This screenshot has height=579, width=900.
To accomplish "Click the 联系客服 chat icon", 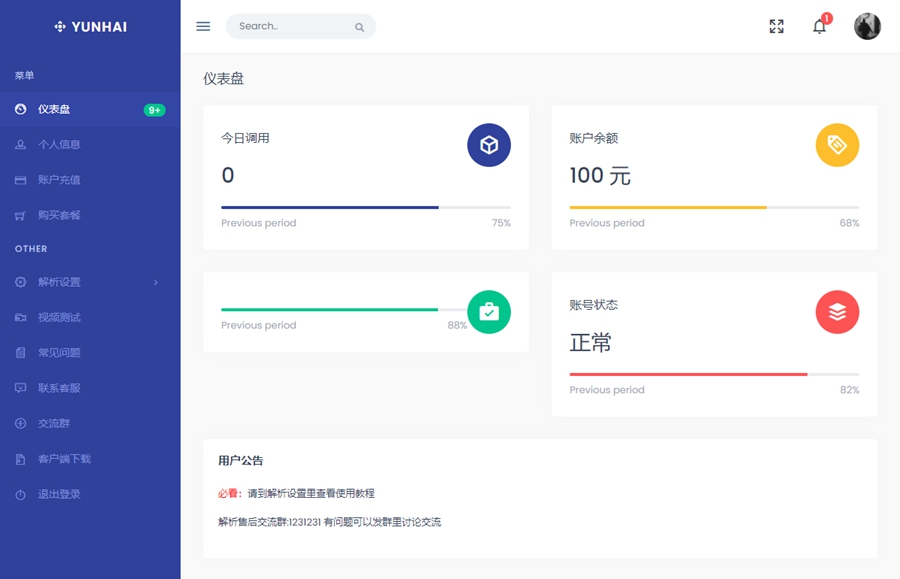I will [20, 388].
